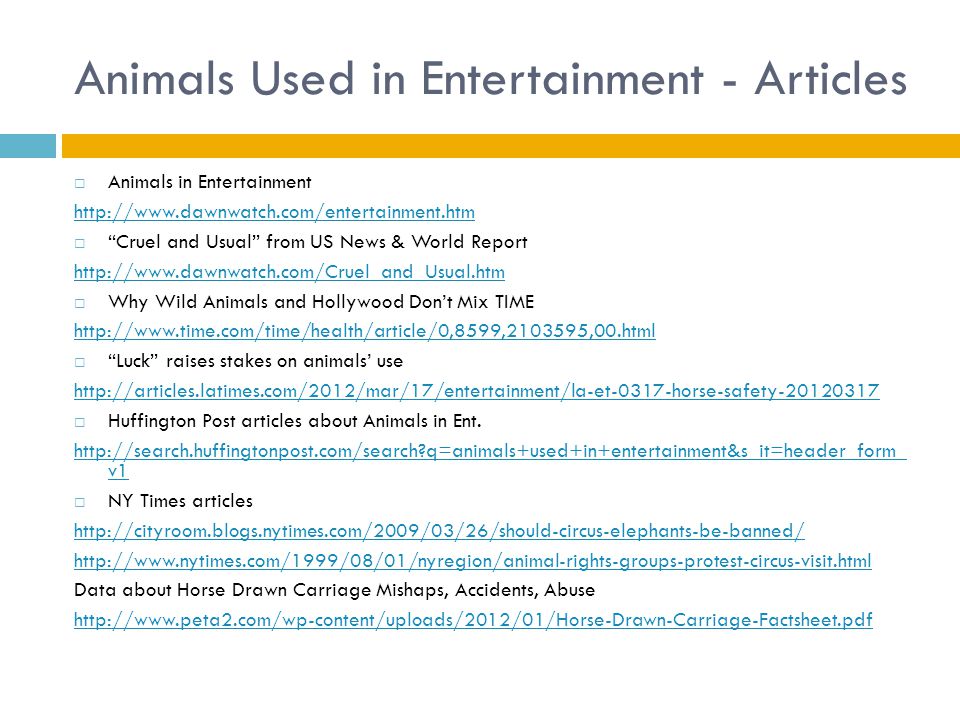Click the bullet square beside 'Why Wild Animals'
Viewport: 960px width, 720px height.
coord(80,302)
